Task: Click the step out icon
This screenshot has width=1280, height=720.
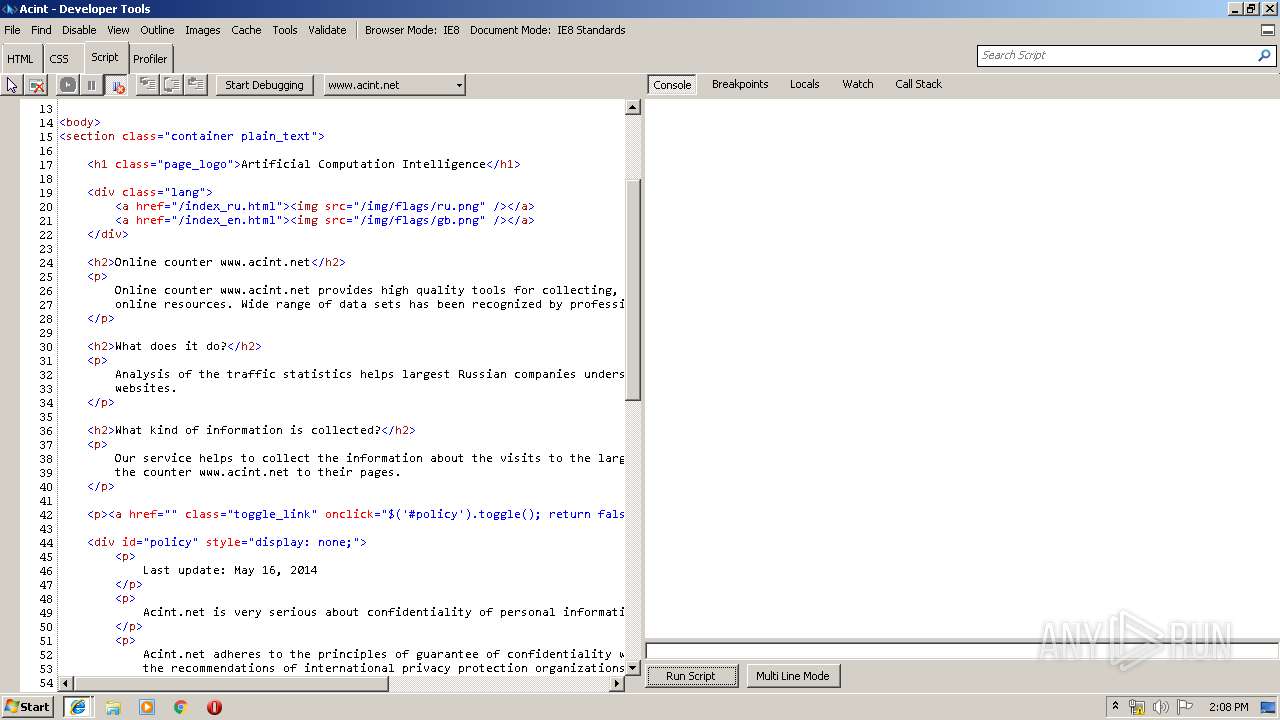Action: pos(196,85)
